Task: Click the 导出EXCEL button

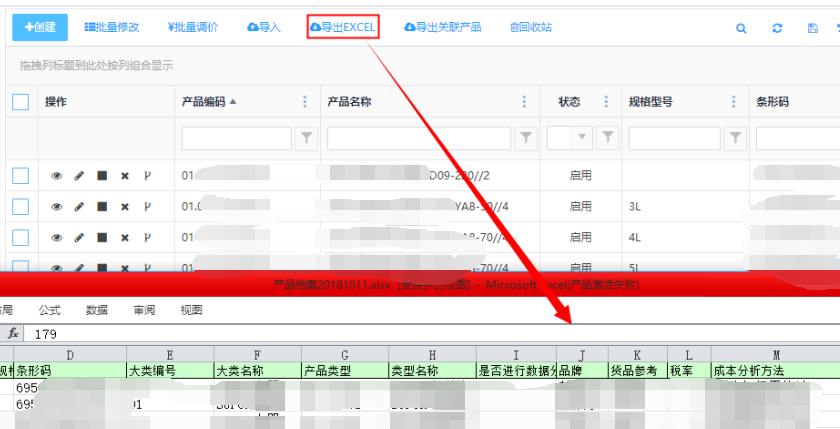Action: (343, 27)
